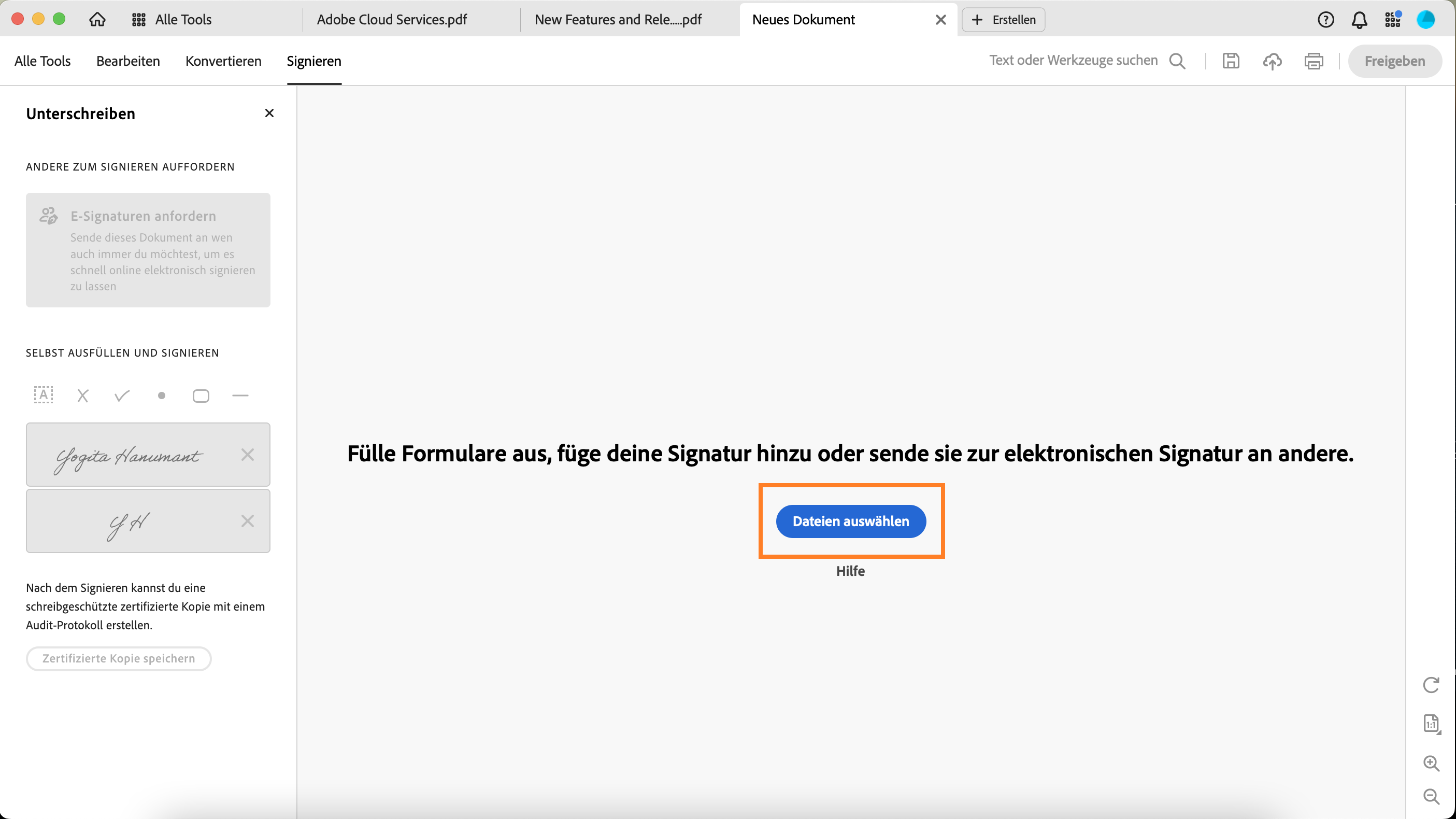The image size is (1456, 819).
Task: Select the dot tool
Action: point(162,396)
